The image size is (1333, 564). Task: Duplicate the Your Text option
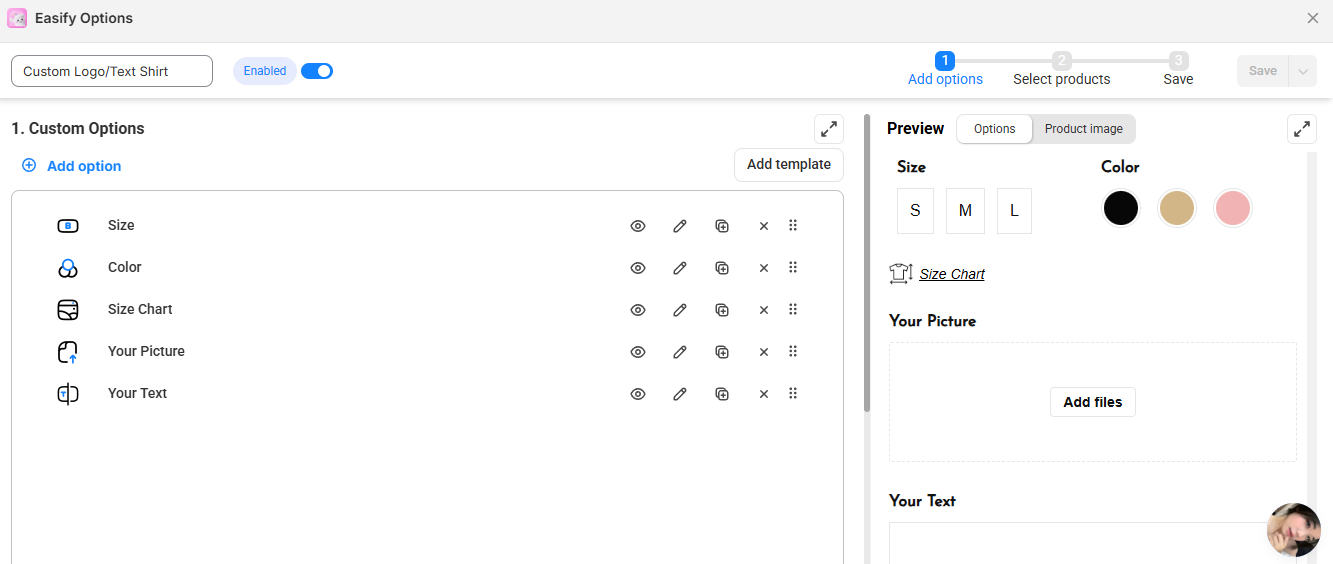[x=722, y=394]
